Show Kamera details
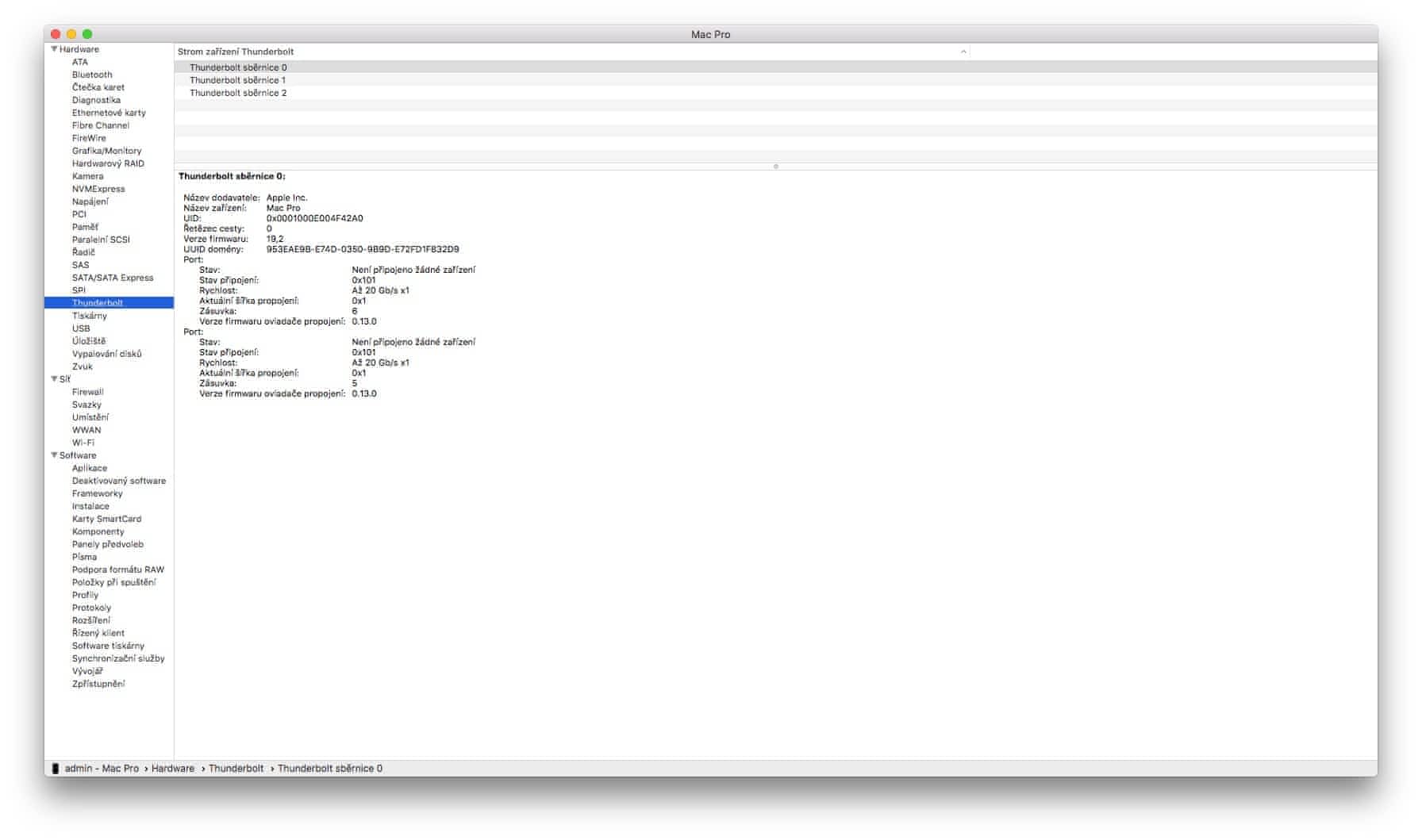This screenshot has height=840, width=1422. click(87, 176)
